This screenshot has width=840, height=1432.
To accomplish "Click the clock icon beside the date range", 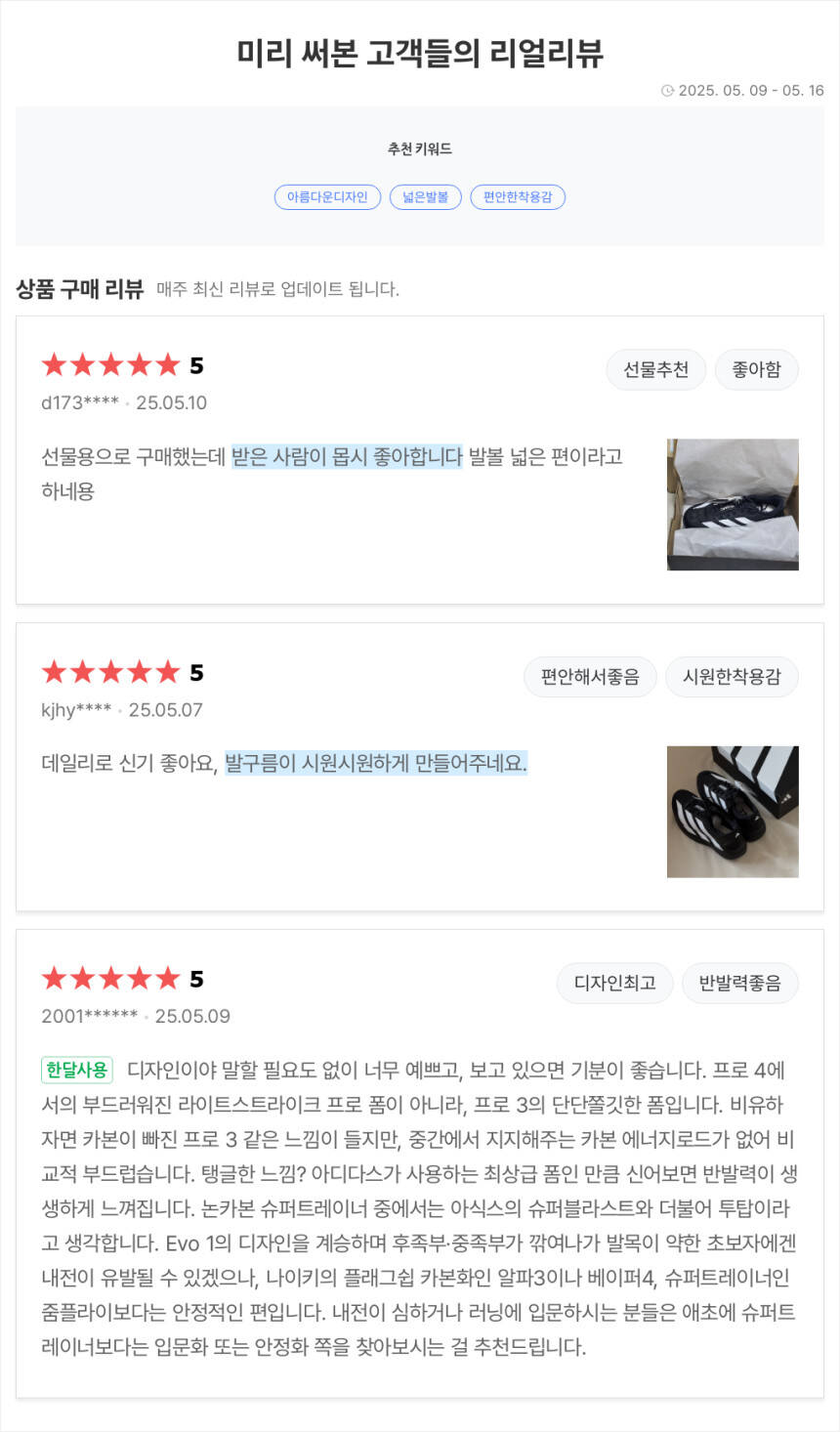I will tap(667, 91).
